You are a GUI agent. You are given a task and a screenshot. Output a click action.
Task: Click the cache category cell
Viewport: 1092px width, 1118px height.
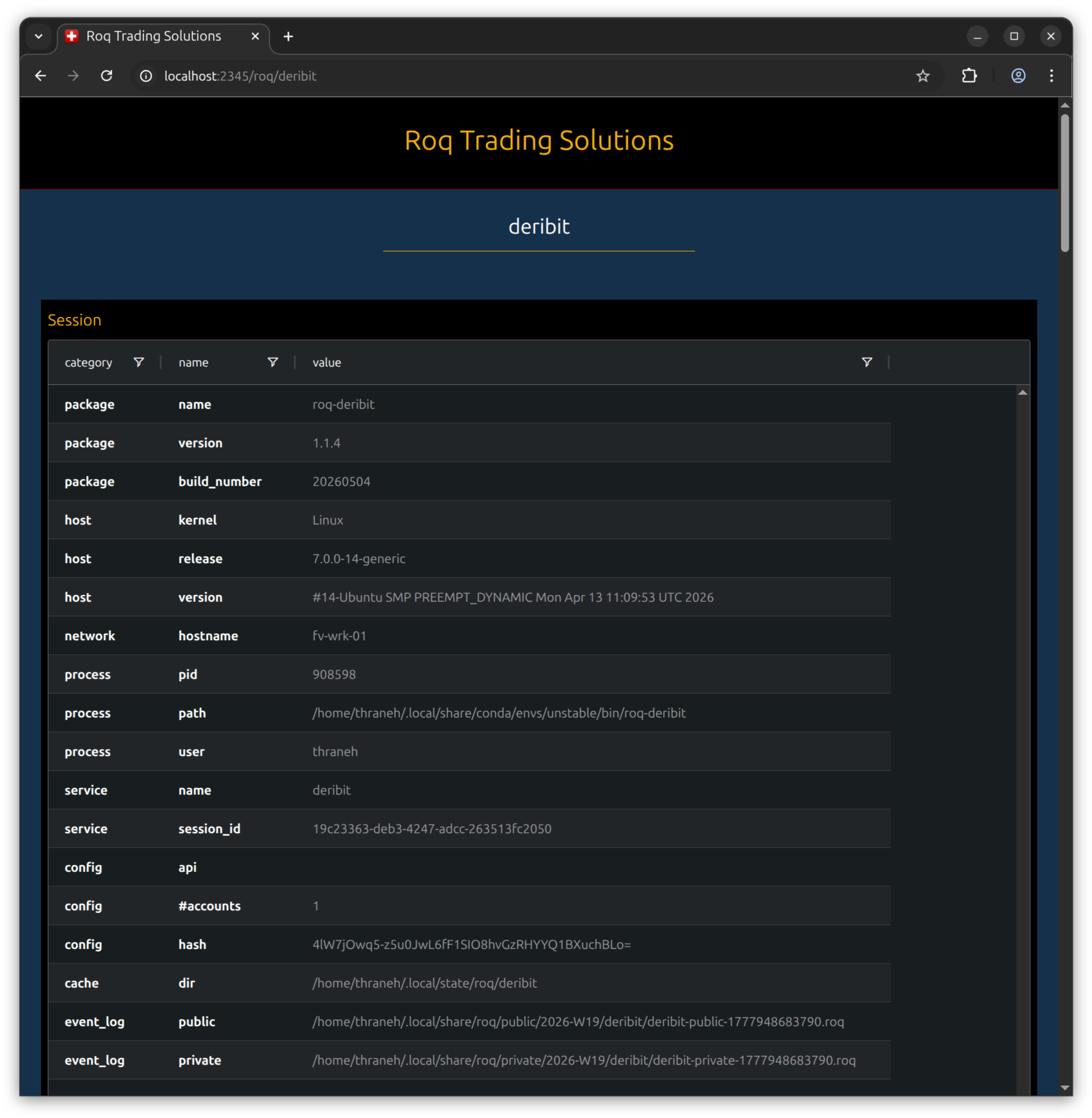click(81, 982)
